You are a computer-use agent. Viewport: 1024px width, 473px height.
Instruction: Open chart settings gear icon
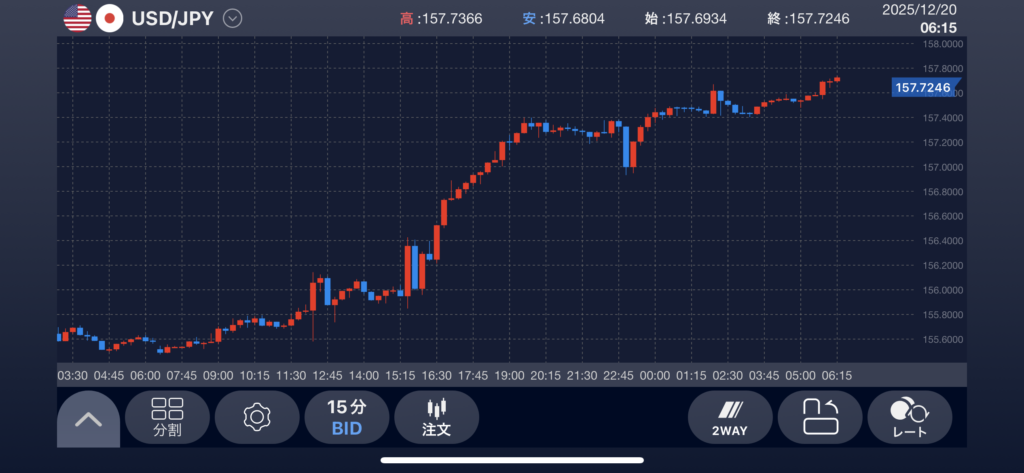click(x=257, y=417)
